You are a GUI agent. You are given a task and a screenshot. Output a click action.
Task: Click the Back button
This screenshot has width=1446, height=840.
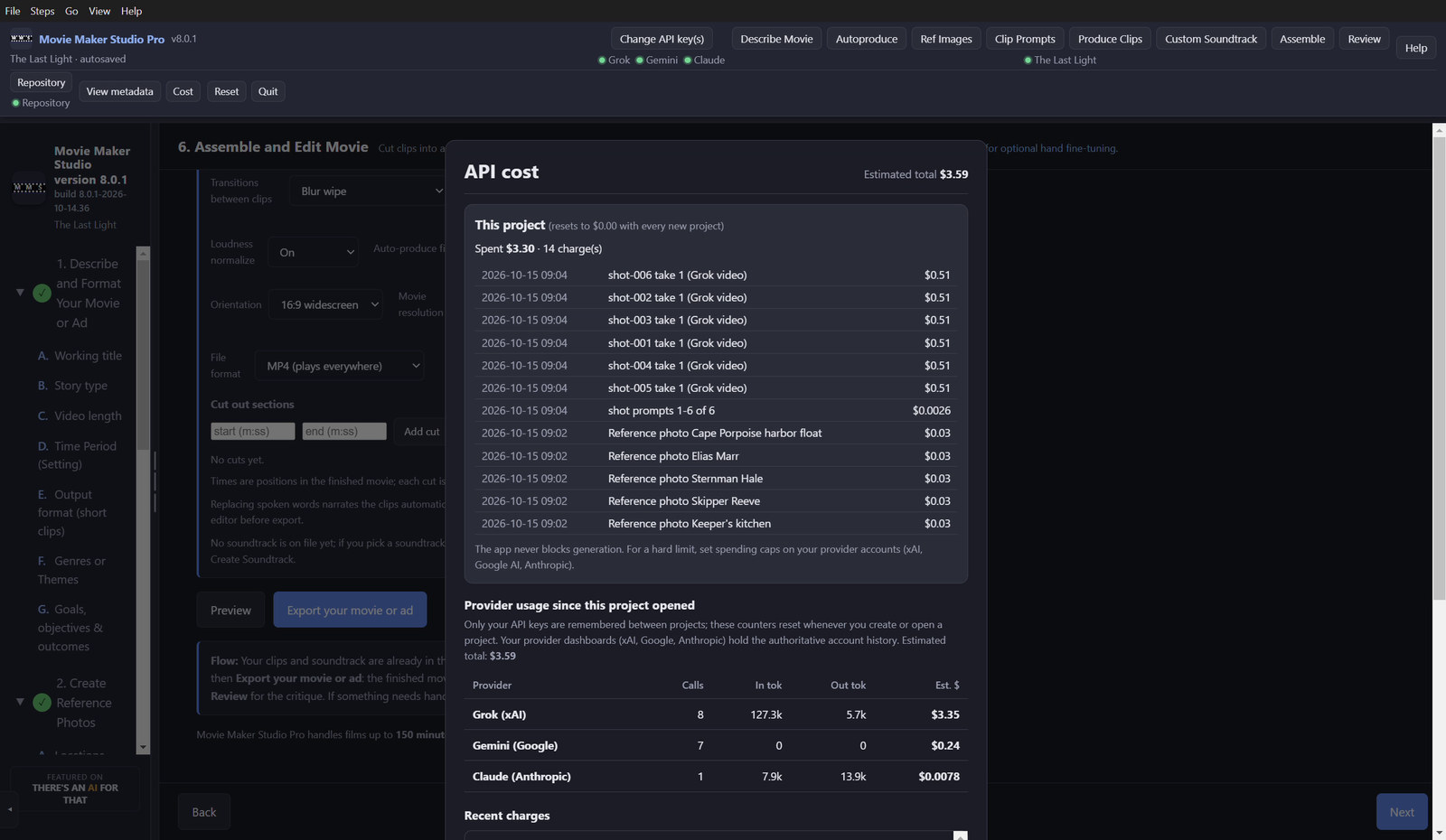coord(204,812)
